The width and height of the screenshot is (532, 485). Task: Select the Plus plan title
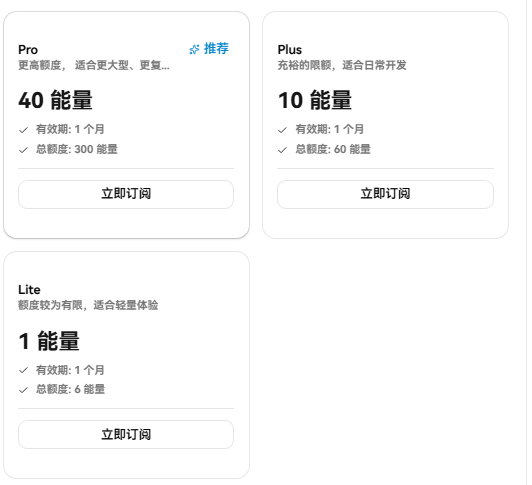click(289, 50)
